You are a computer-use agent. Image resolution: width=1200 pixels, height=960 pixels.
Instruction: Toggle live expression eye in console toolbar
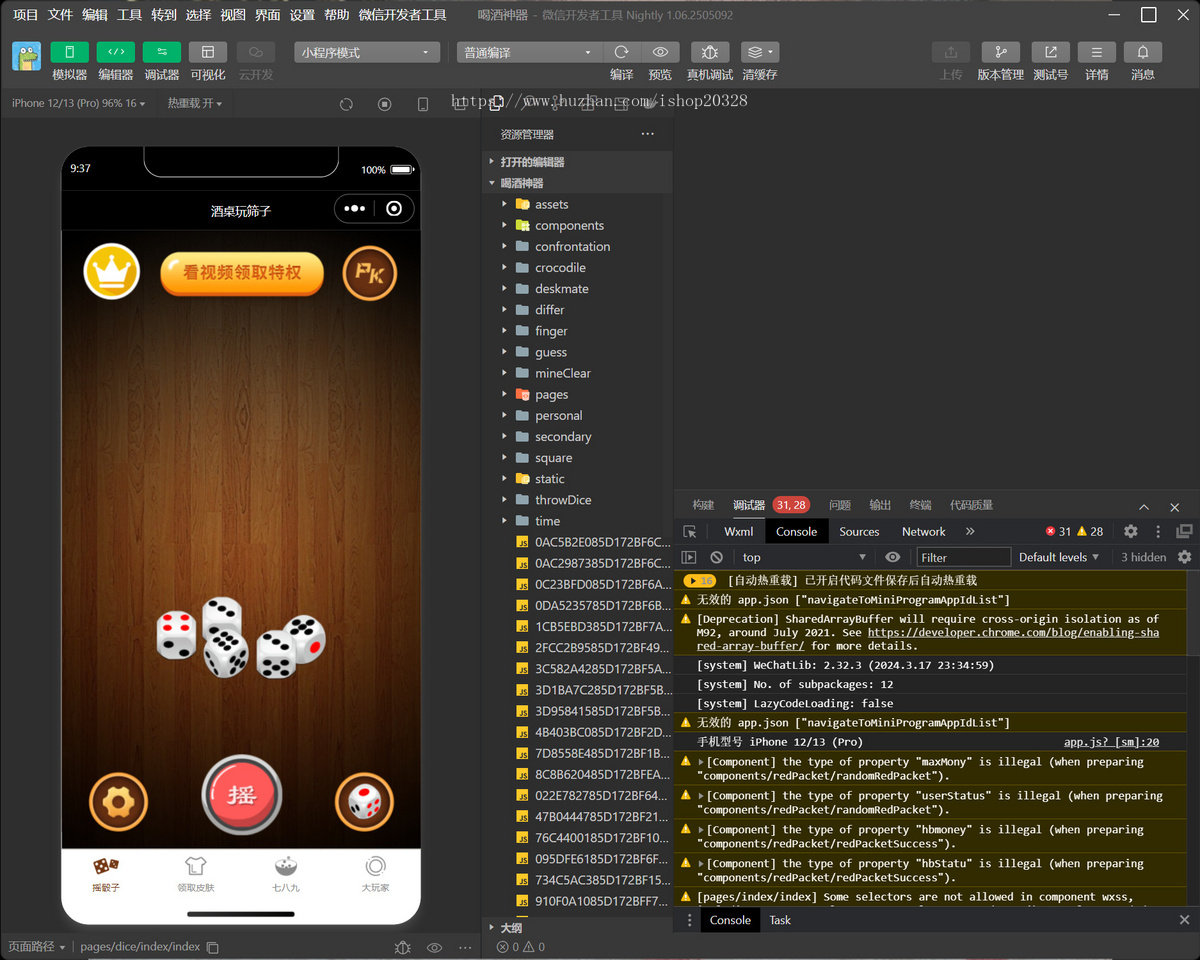[x=893, y=557]
